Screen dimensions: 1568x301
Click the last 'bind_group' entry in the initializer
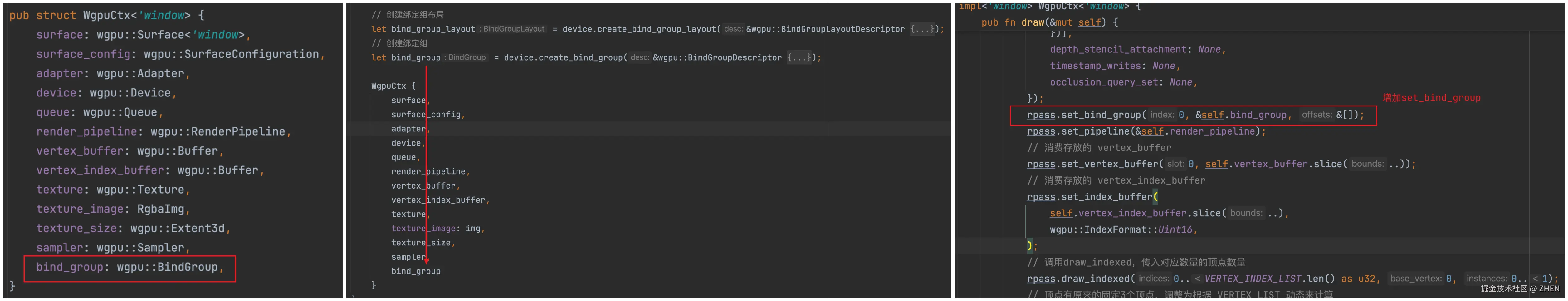pyautogui.click(x=416, y=271)
